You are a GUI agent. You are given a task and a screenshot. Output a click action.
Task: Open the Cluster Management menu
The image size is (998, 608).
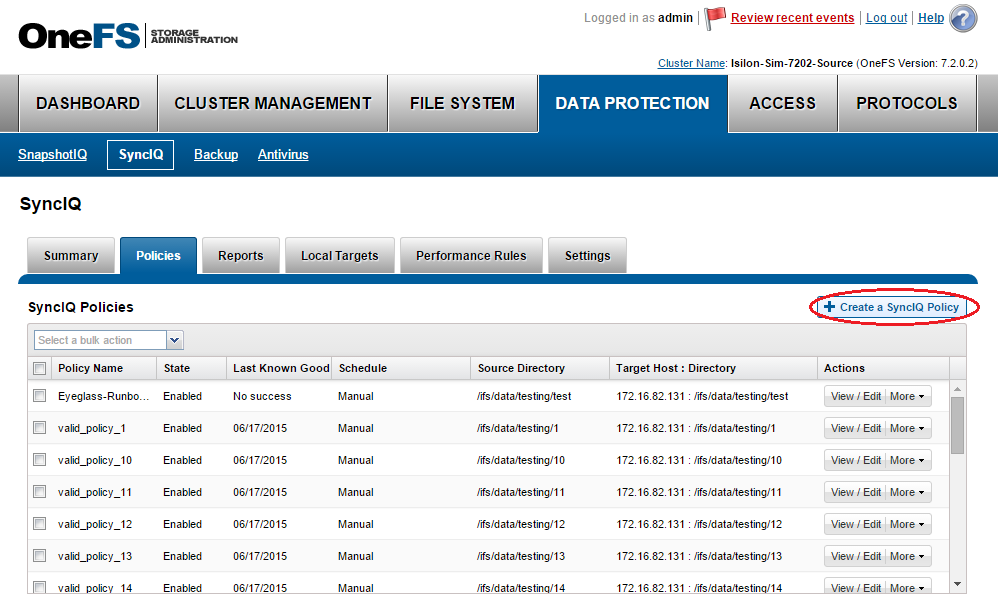[272, 104]
